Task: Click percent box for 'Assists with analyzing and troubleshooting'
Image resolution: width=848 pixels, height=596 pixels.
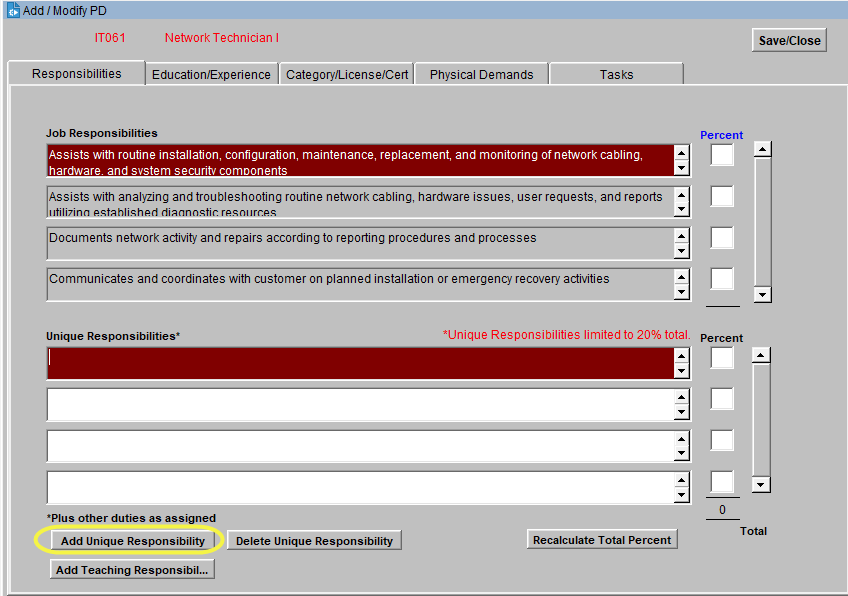Action: point(722,196)
